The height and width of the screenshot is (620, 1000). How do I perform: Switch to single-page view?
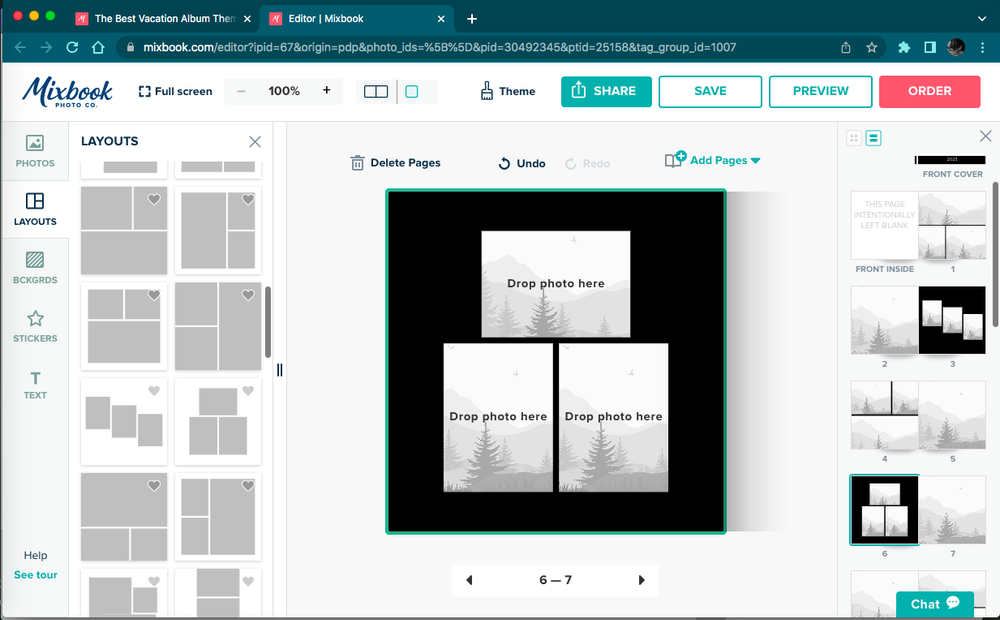[412, 91]
